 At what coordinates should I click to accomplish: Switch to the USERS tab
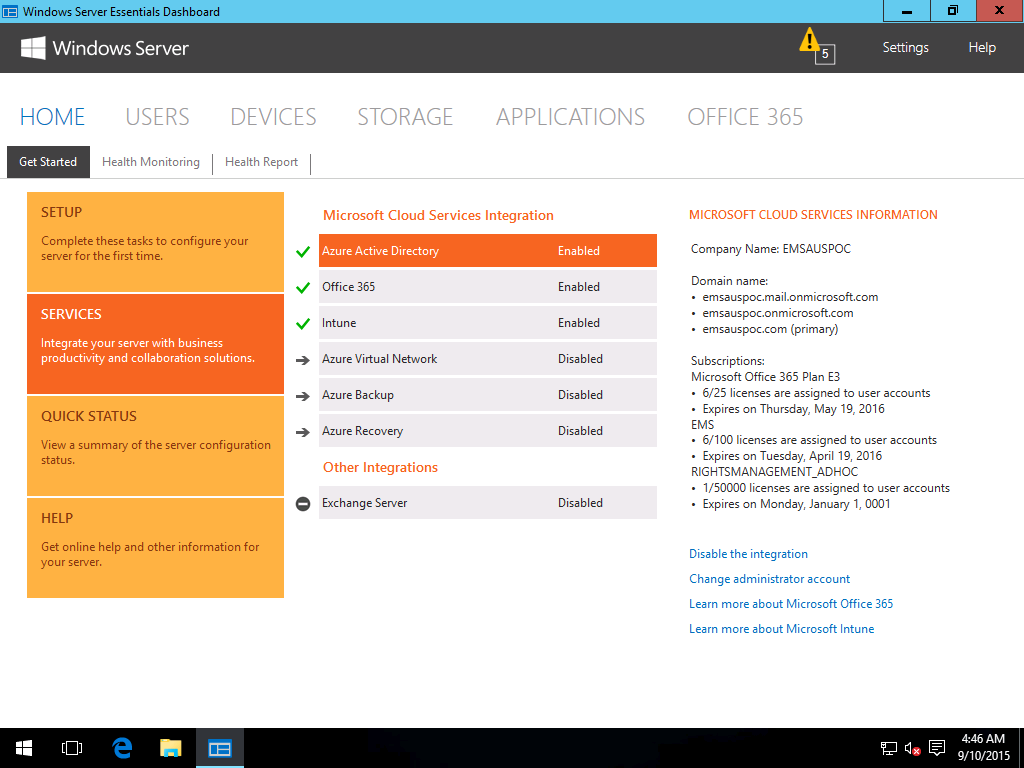(x=157, y=116)
